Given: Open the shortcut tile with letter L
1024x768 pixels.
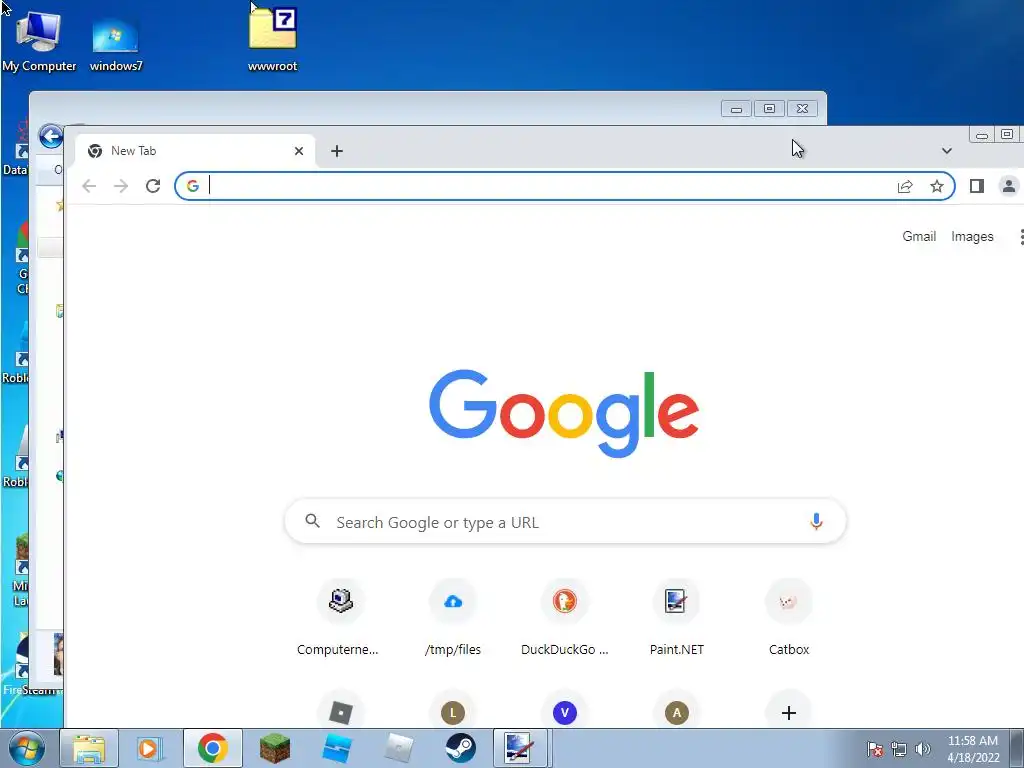Looking at the screenshot, I should click(x=453, y=712).
